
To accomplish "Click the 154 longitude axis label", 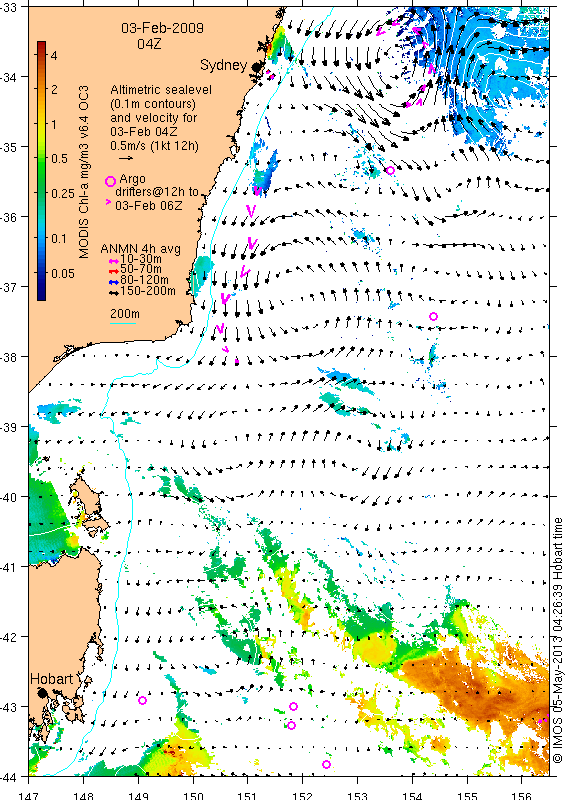I will pos(412,795).
